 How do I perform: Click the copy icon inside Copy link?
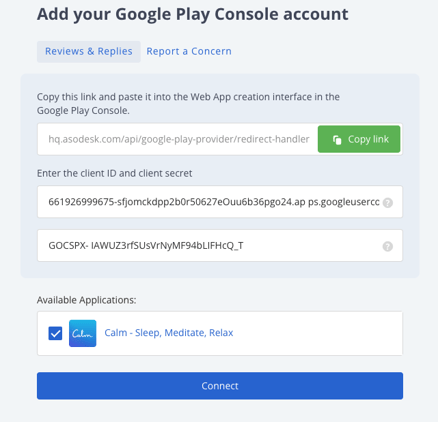337,140
